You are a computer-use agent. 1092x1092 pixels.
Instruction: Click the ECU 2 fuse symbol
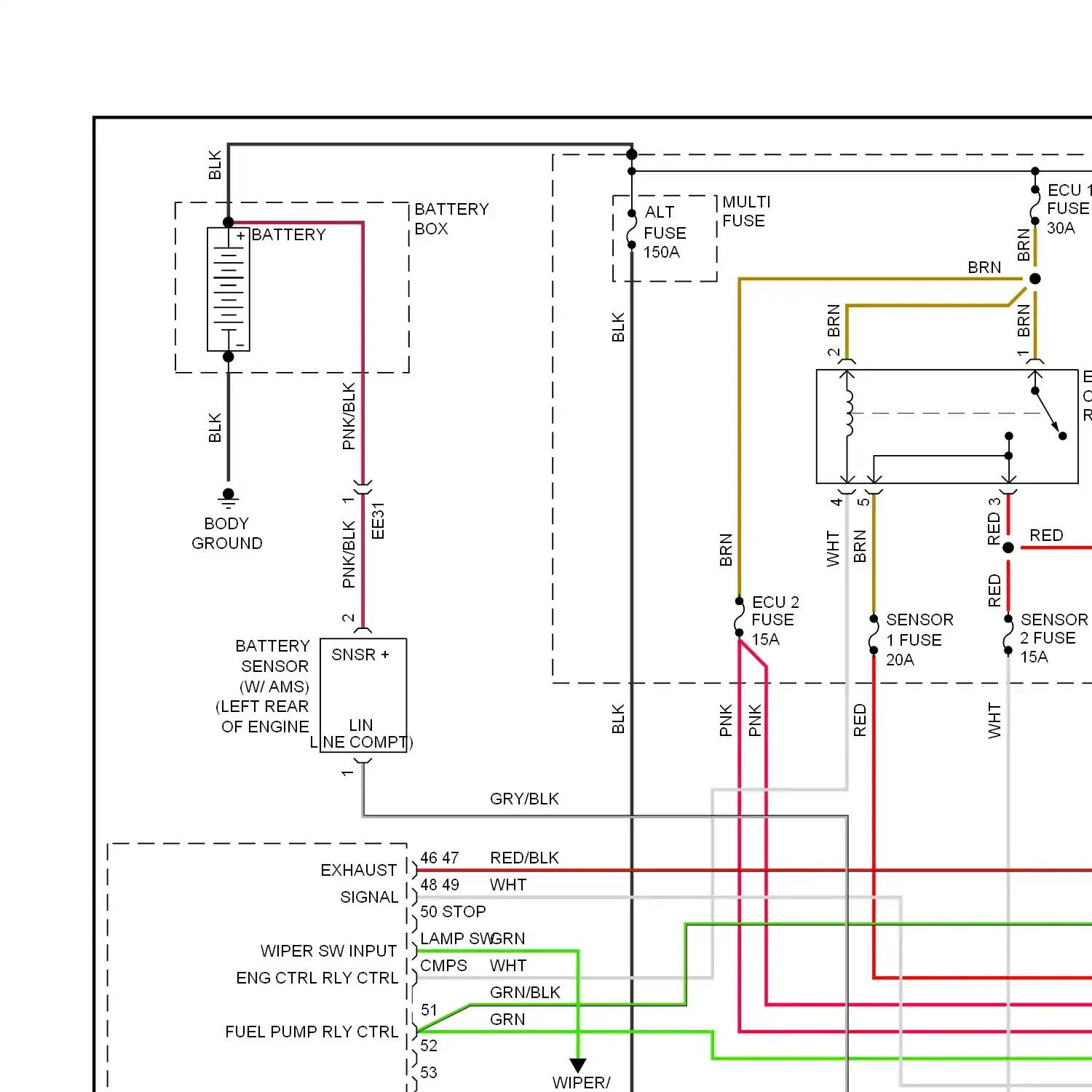pos(739,617)
